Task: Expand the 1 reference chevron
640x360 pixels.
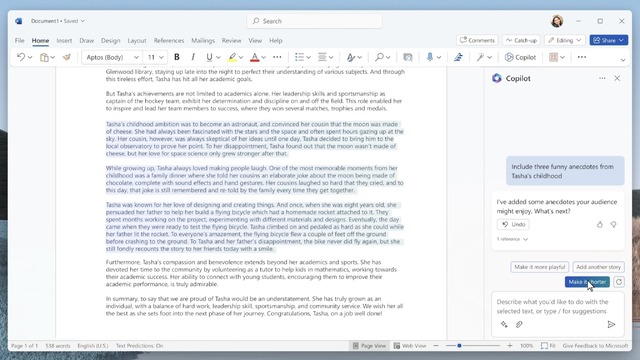Action: coord(525,239)
